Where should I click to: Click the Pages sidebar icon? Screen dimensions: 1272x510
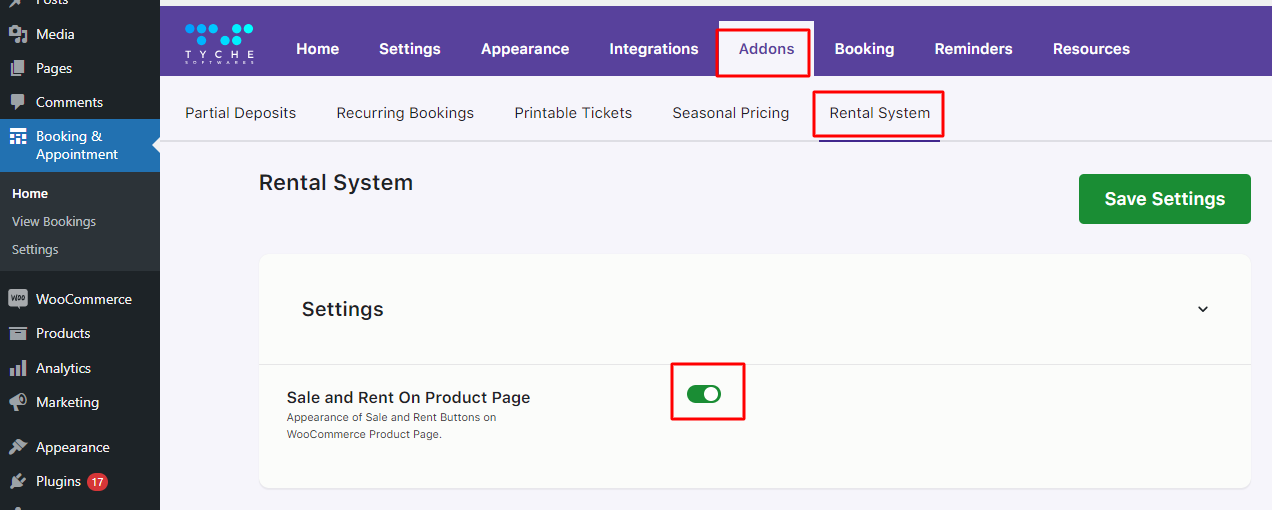point(17,68)
